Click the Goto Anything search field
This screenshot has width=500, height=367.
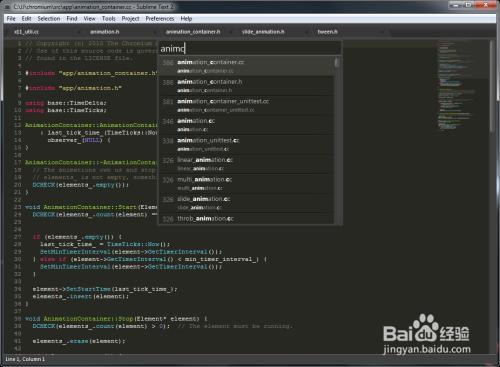pos(250,49)
